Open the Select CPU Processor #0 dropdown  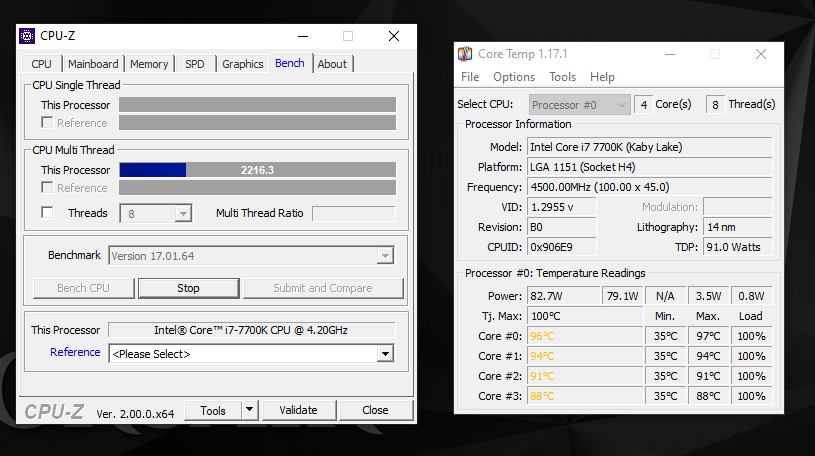click(580, 105)
